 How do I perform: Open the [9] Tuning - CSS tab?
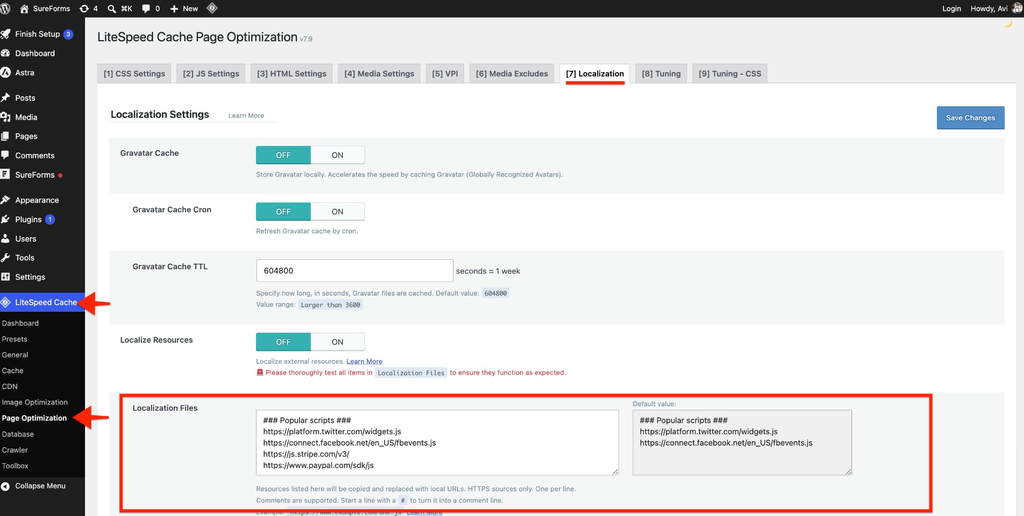pyautogui.click(x=730, y=74)
